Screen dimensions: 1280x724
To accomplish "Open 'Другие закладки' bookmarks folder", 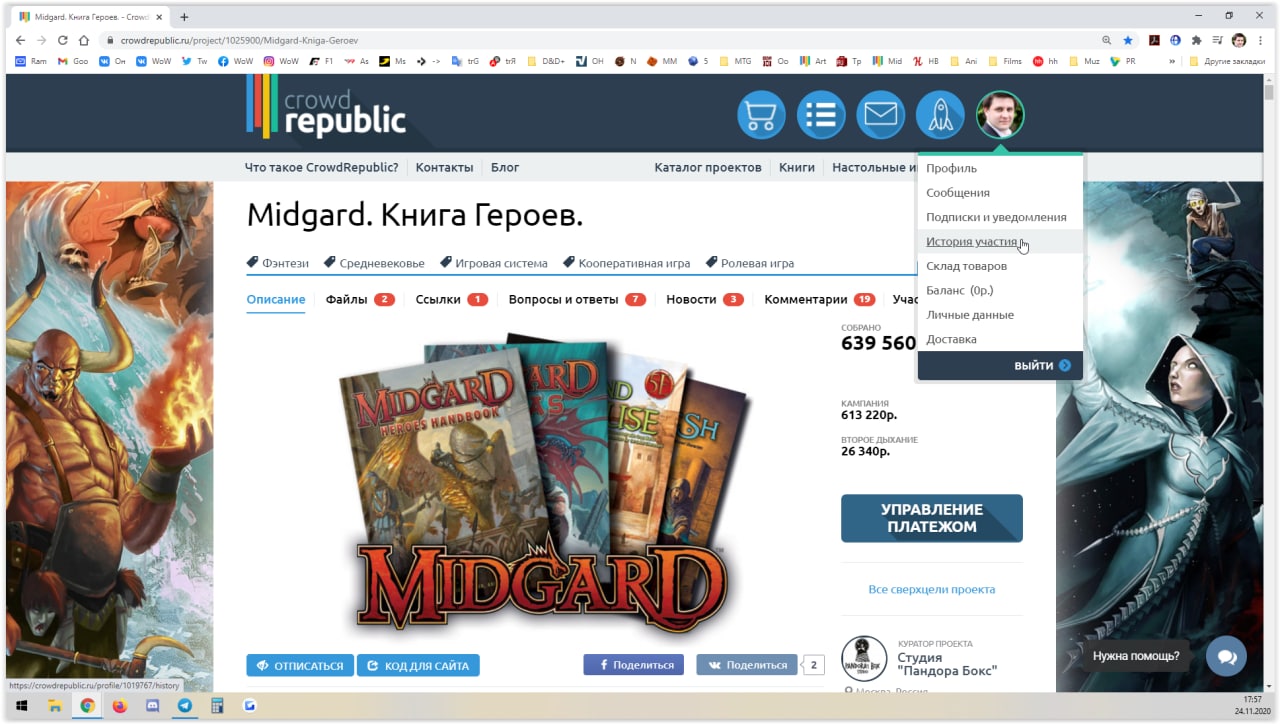I will coord(1226,61).
